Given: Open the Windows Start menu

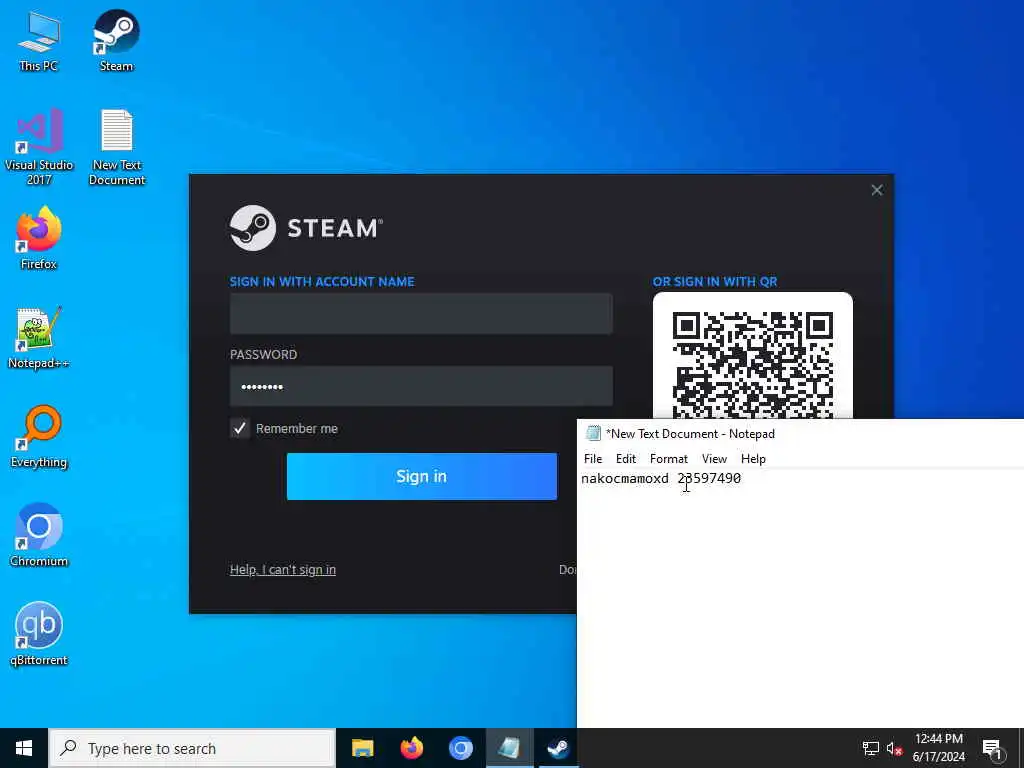Looking at the screenshot, I should 24,748.
